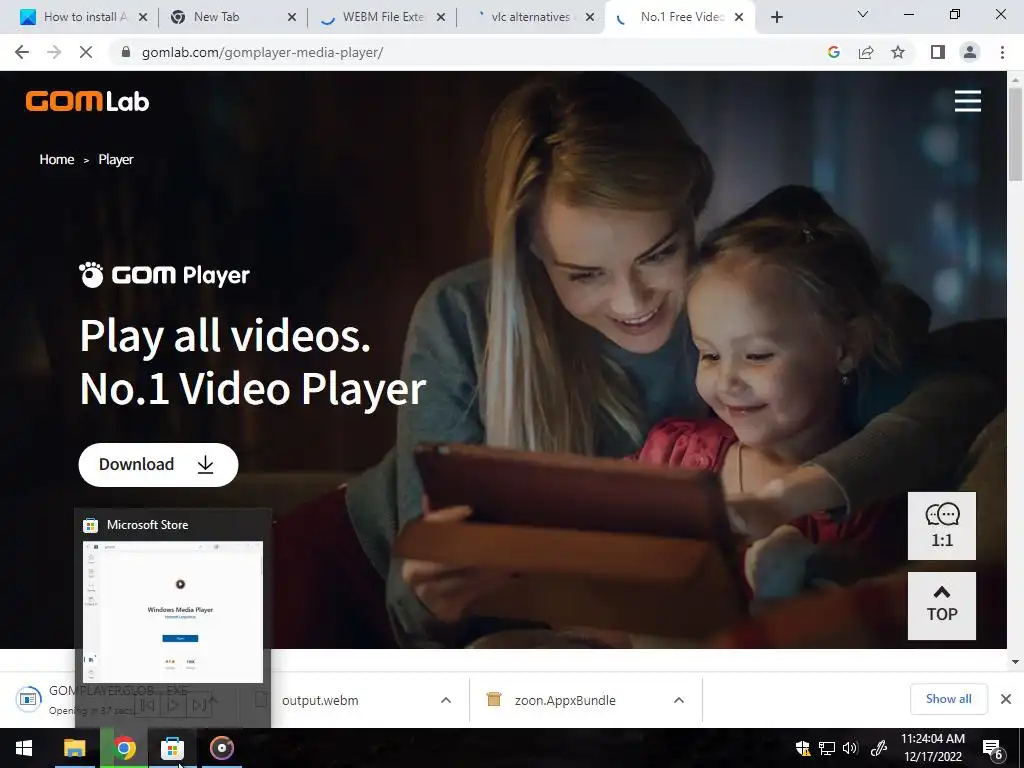The height and width of the screenshot is (768, 1024).
Task: Open the media player taskbar icon
Action: click(x=222, y=748)
